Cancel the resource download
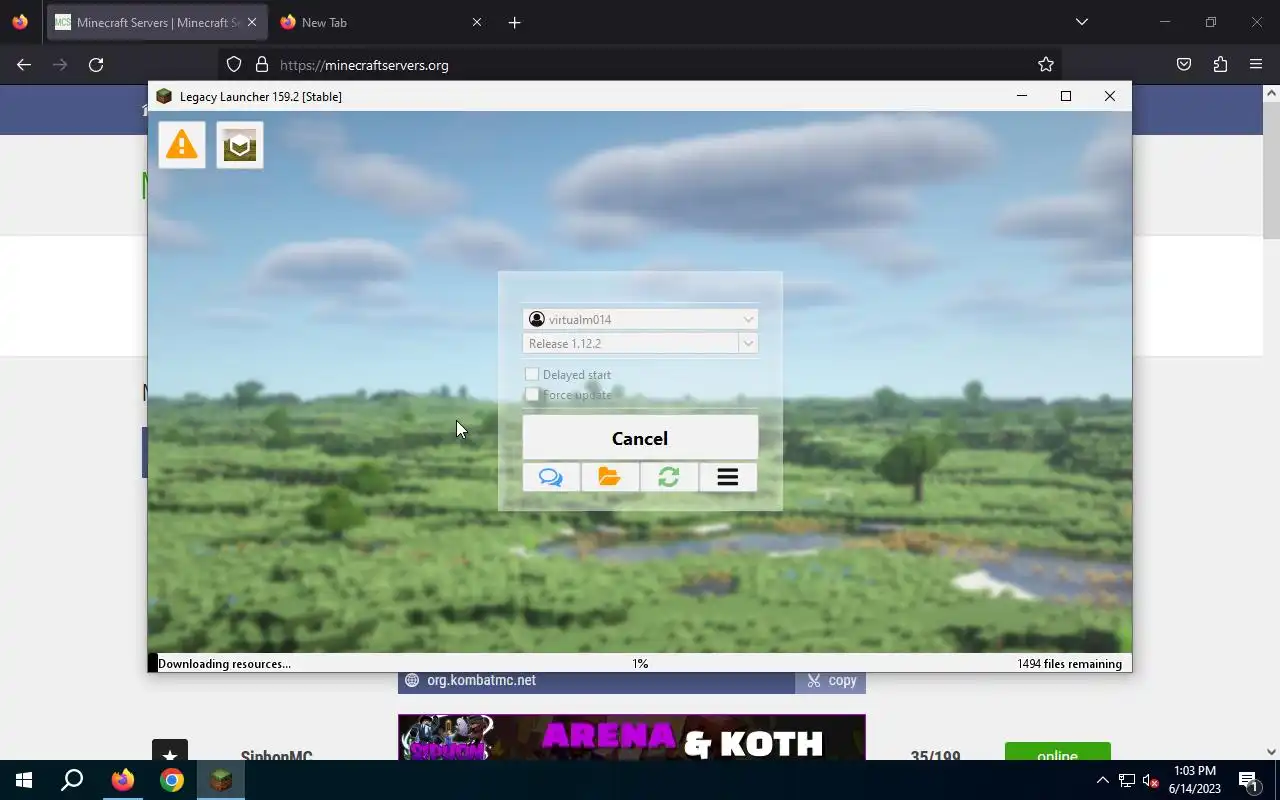Screen dimensions: 1280x800 [x=640, y=438]
